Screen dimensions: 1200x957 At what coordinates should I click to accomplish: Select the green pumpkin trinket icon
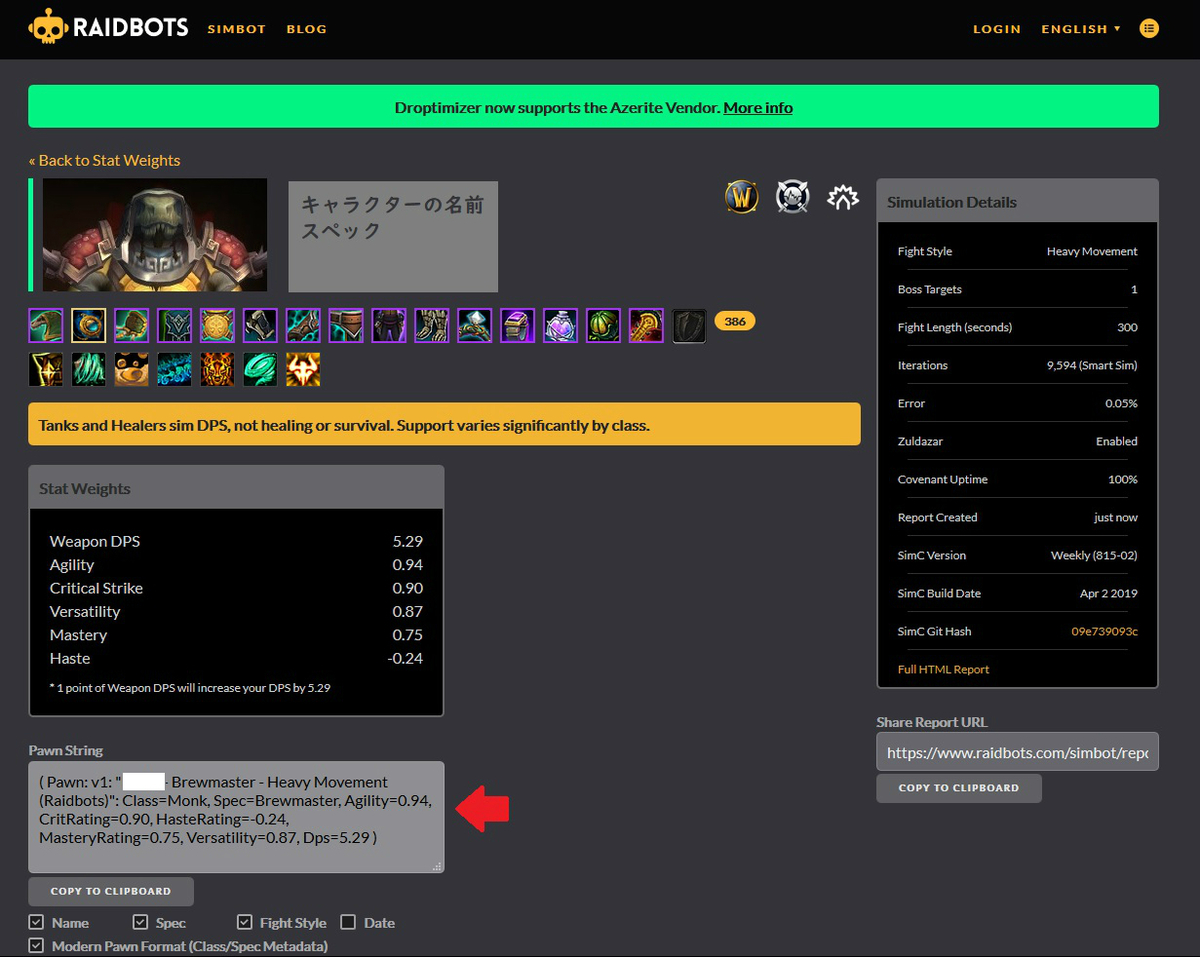(x=604, y=325)
